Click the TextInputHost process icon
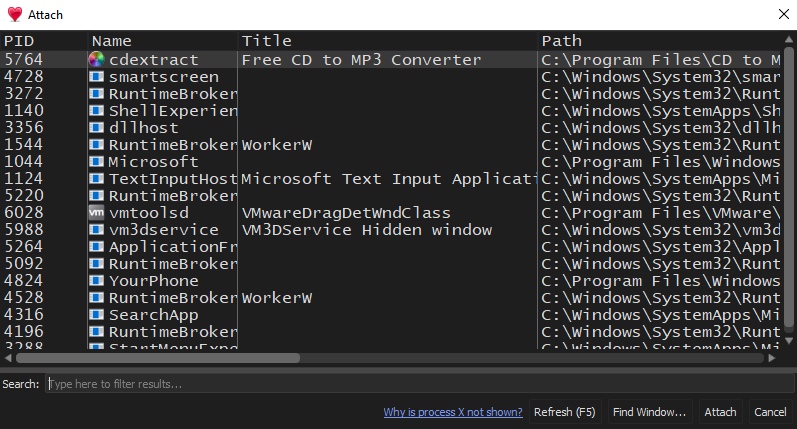 tap(97, 179)
